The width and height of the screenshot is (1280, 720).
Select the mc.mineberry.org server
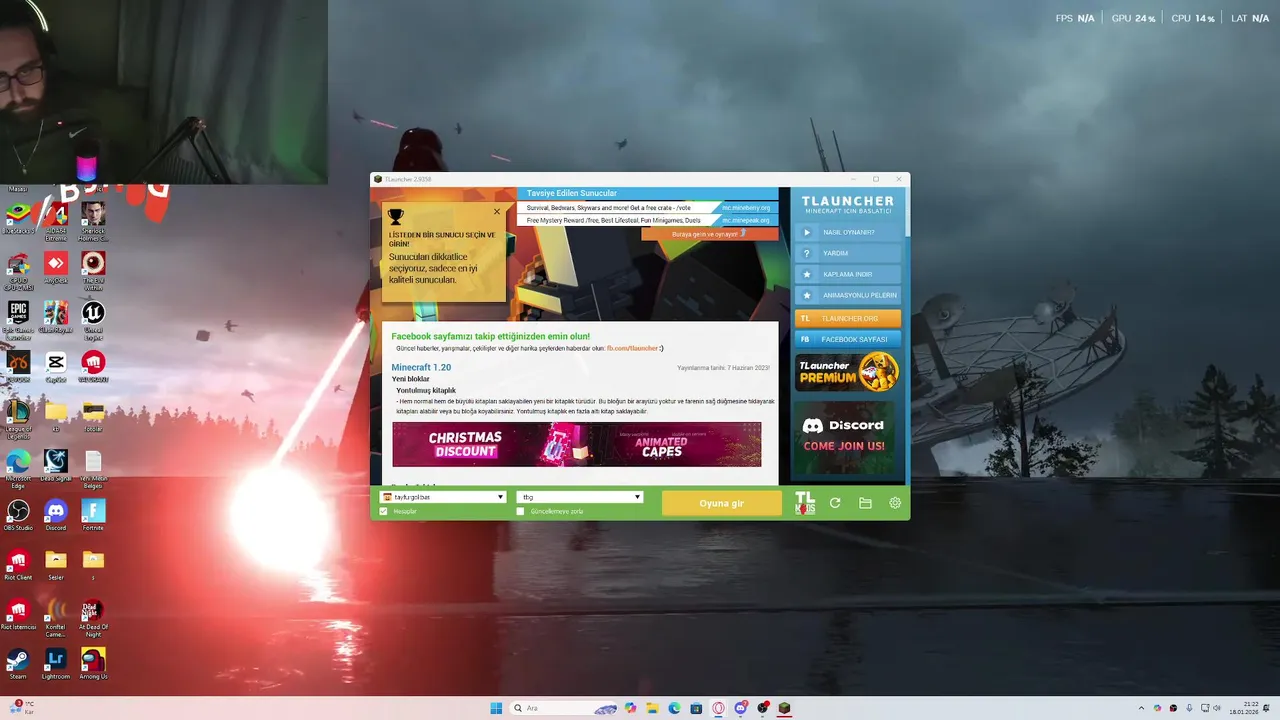tap(746, 208)
